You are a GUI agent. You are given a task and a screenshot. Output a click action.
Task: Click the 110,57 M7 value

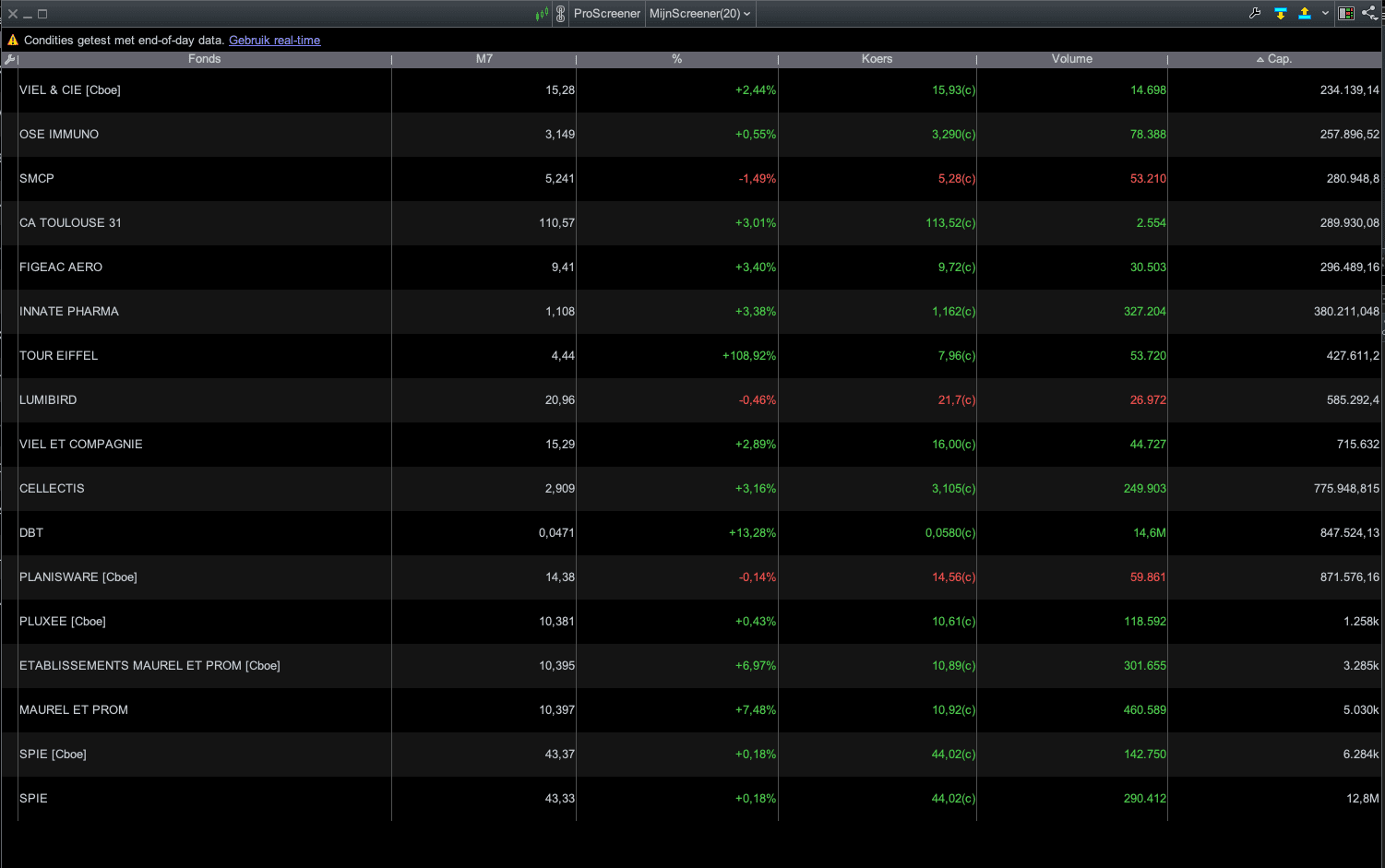pyautogui.click(x=557, y=223)
